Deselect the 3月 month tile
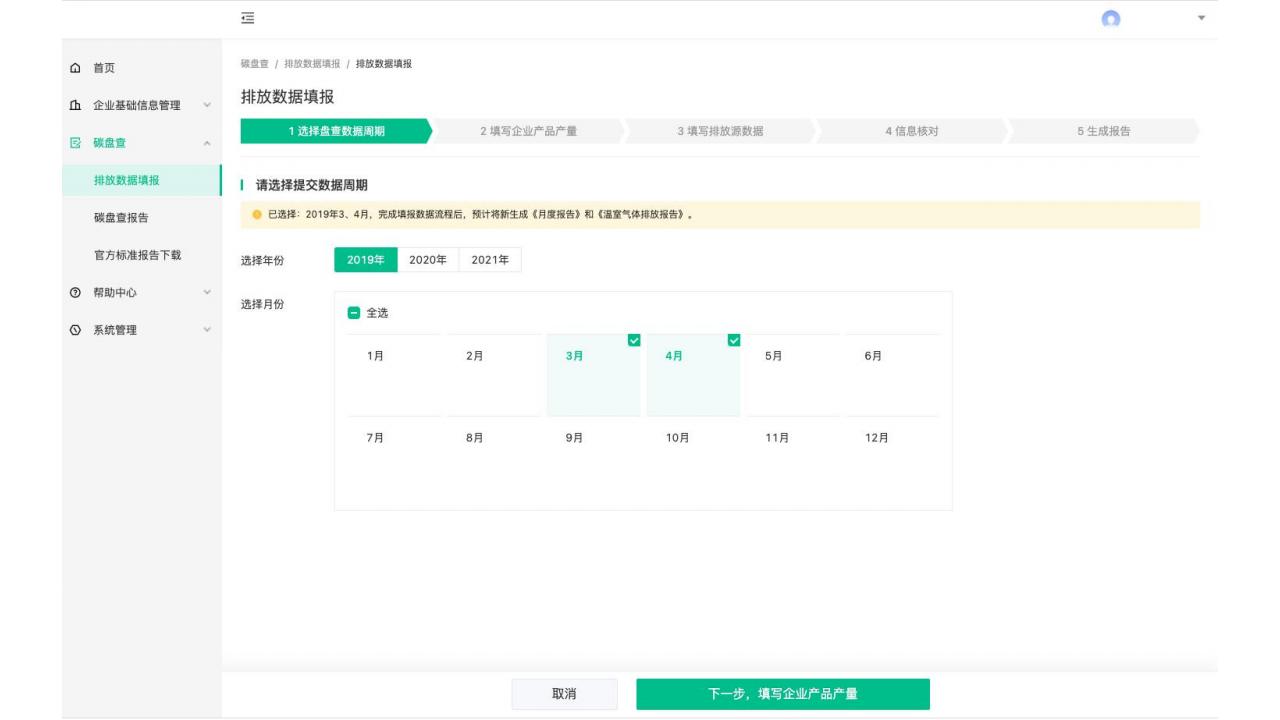 (x=593, y=375)
